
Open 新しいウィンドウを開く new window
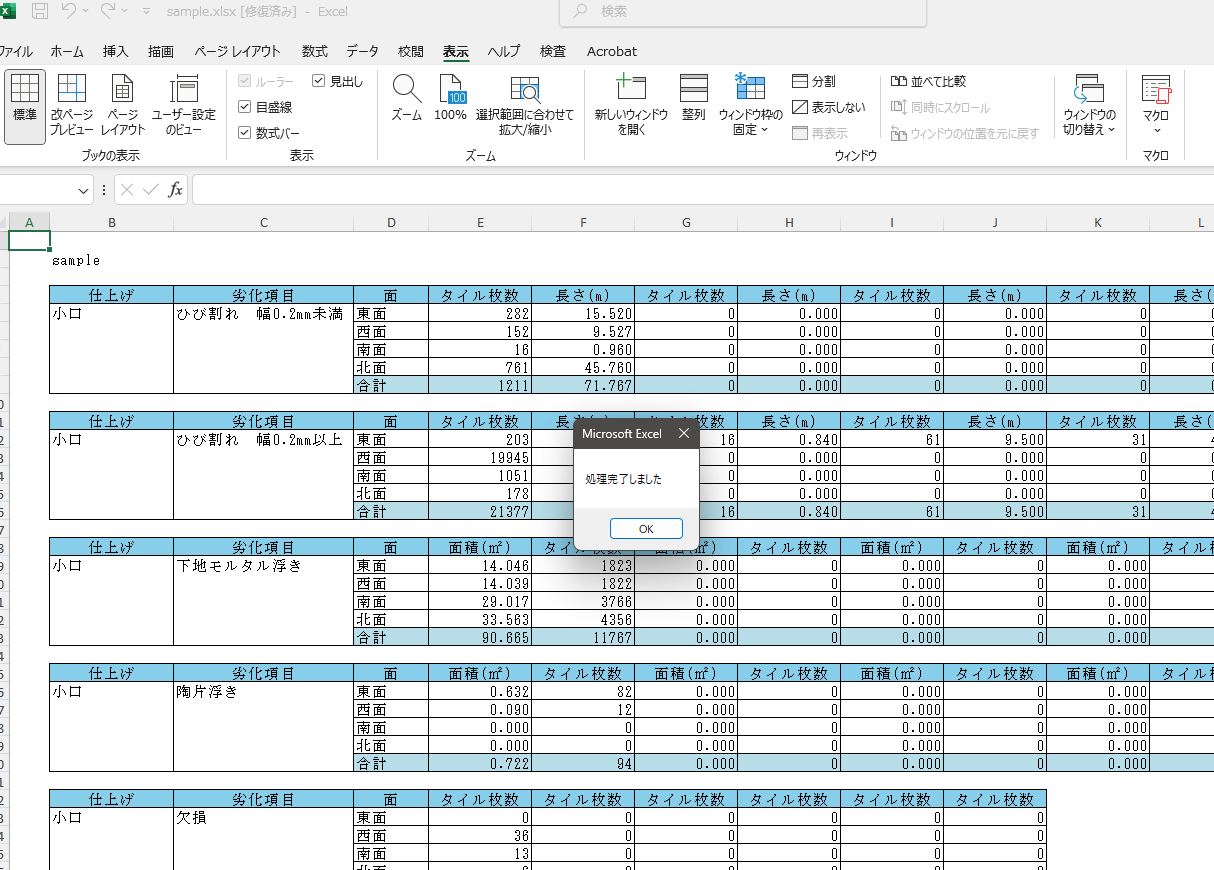coord(630,90)
